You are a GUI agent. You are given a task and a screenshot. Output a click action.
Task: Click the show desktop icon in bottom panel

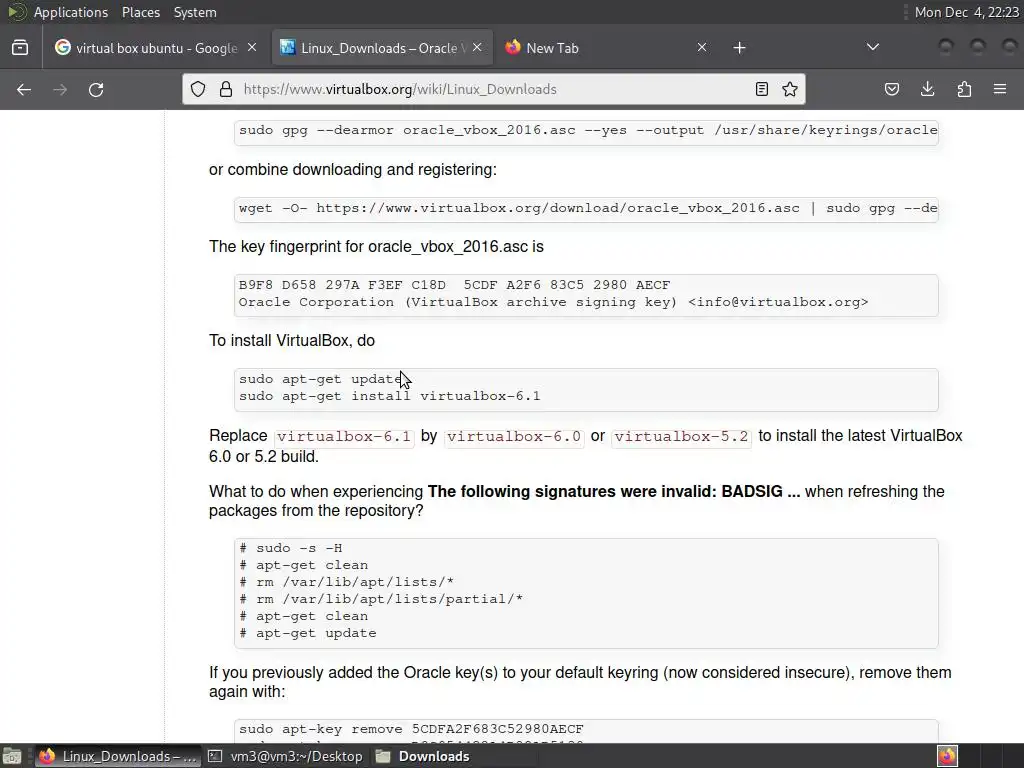[x=12, y=756]
